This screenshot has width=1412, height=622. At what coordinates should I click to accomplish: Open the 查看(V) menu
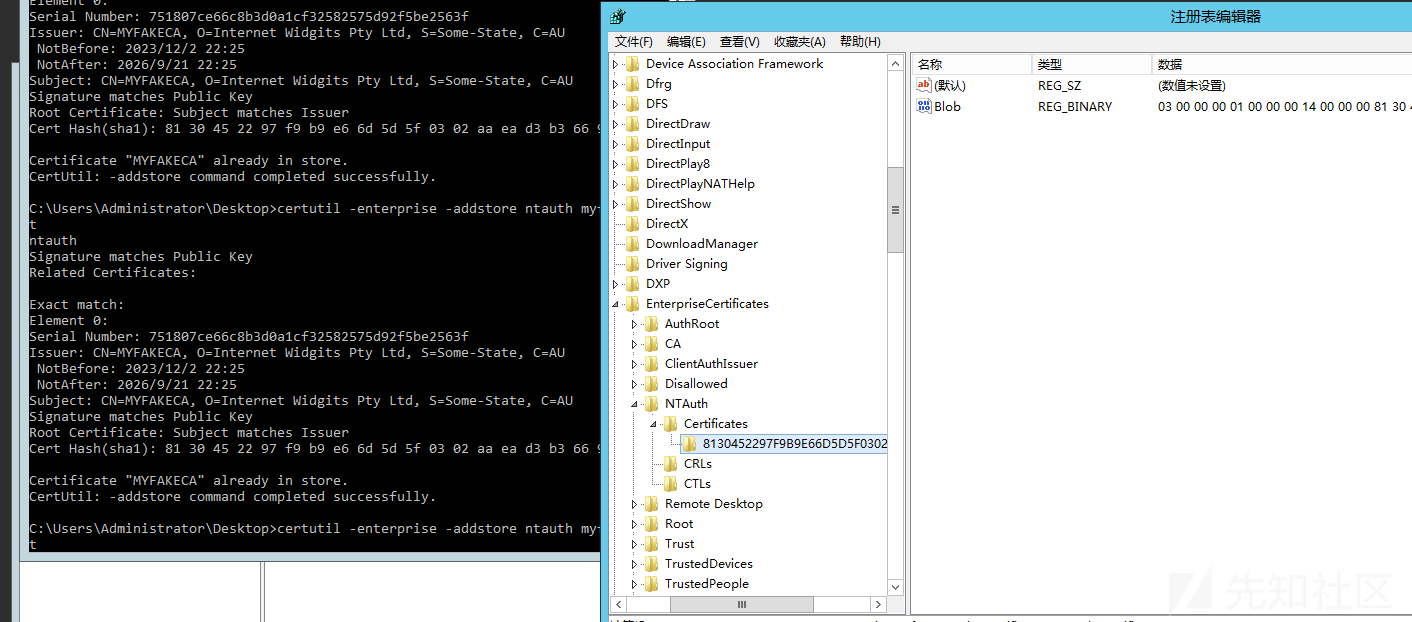(x=739, y=41)
